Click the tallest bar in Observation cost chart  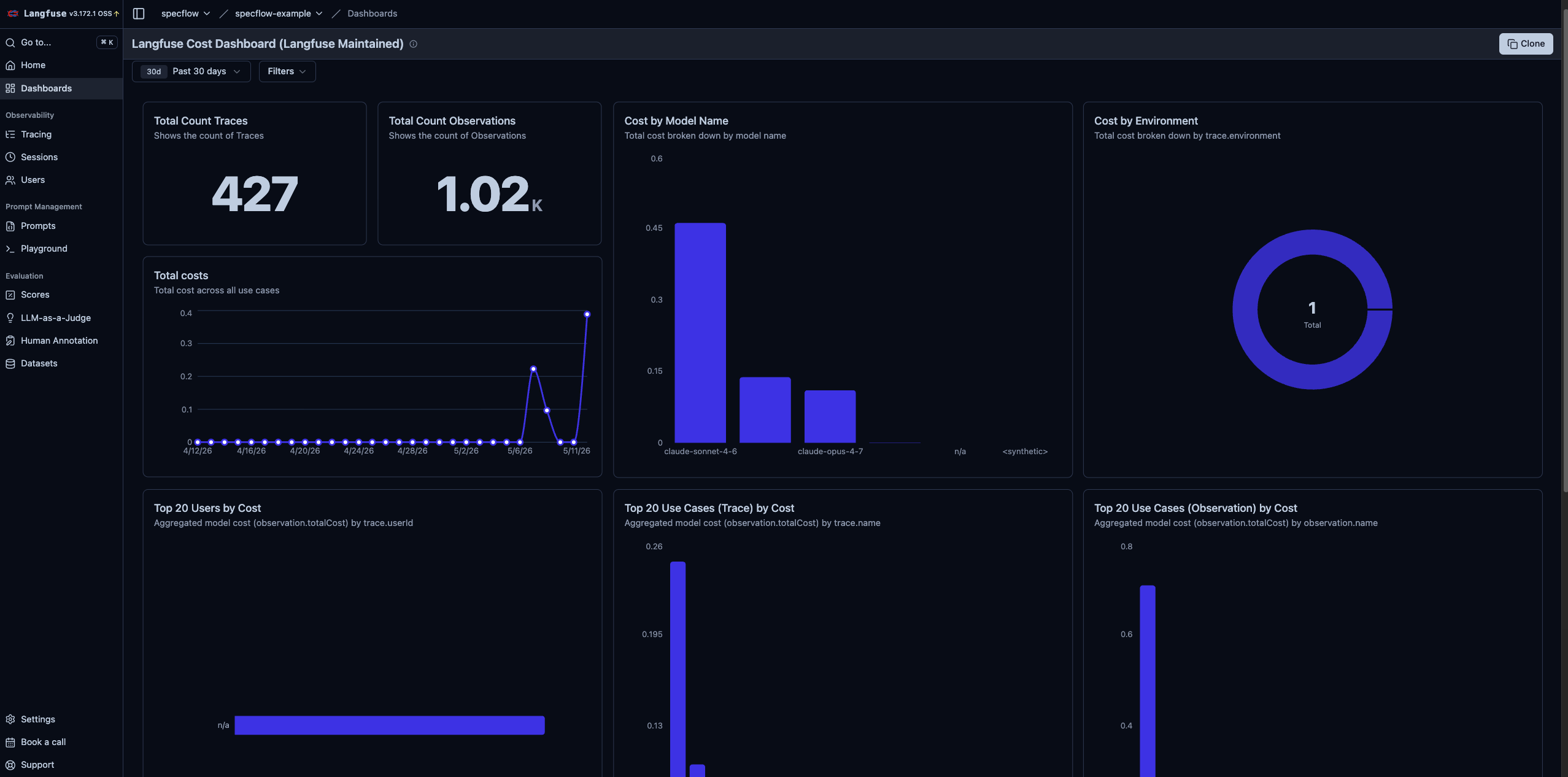(x=1148, y=681)
